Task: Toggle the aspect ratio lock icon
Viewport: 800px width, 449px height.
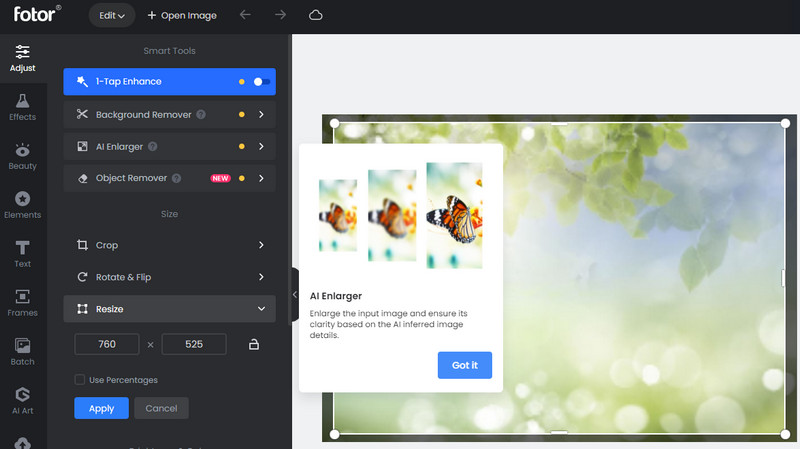Action: point(254,345)
